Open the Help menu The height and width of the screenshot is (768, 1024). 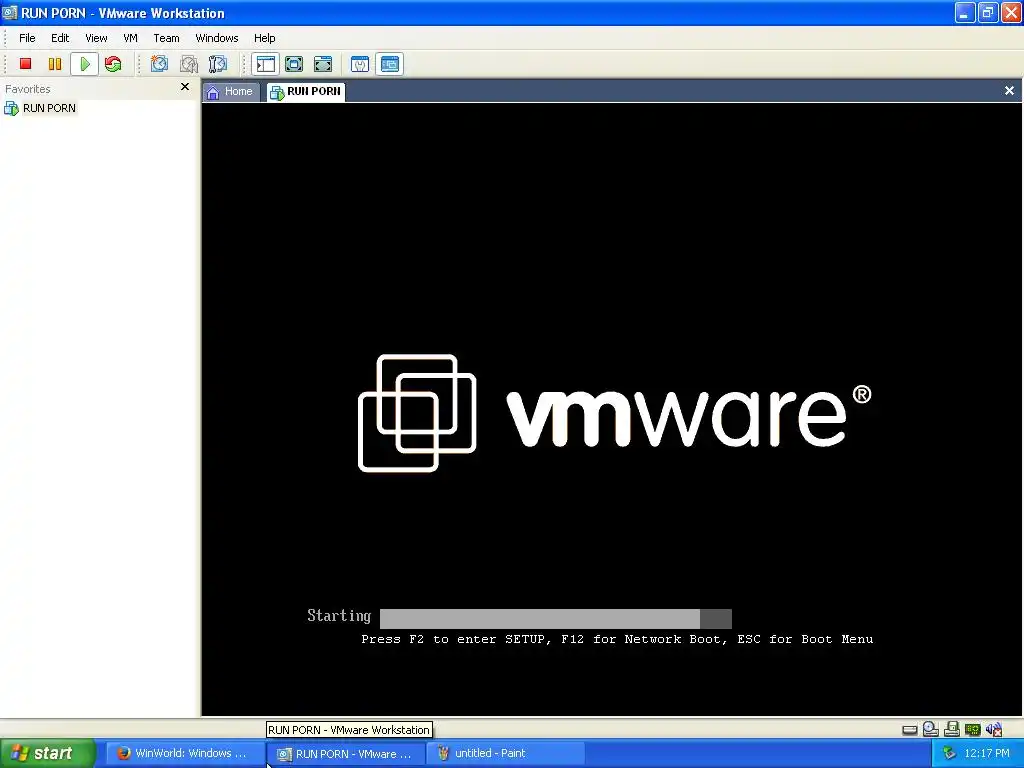point(264,38)
